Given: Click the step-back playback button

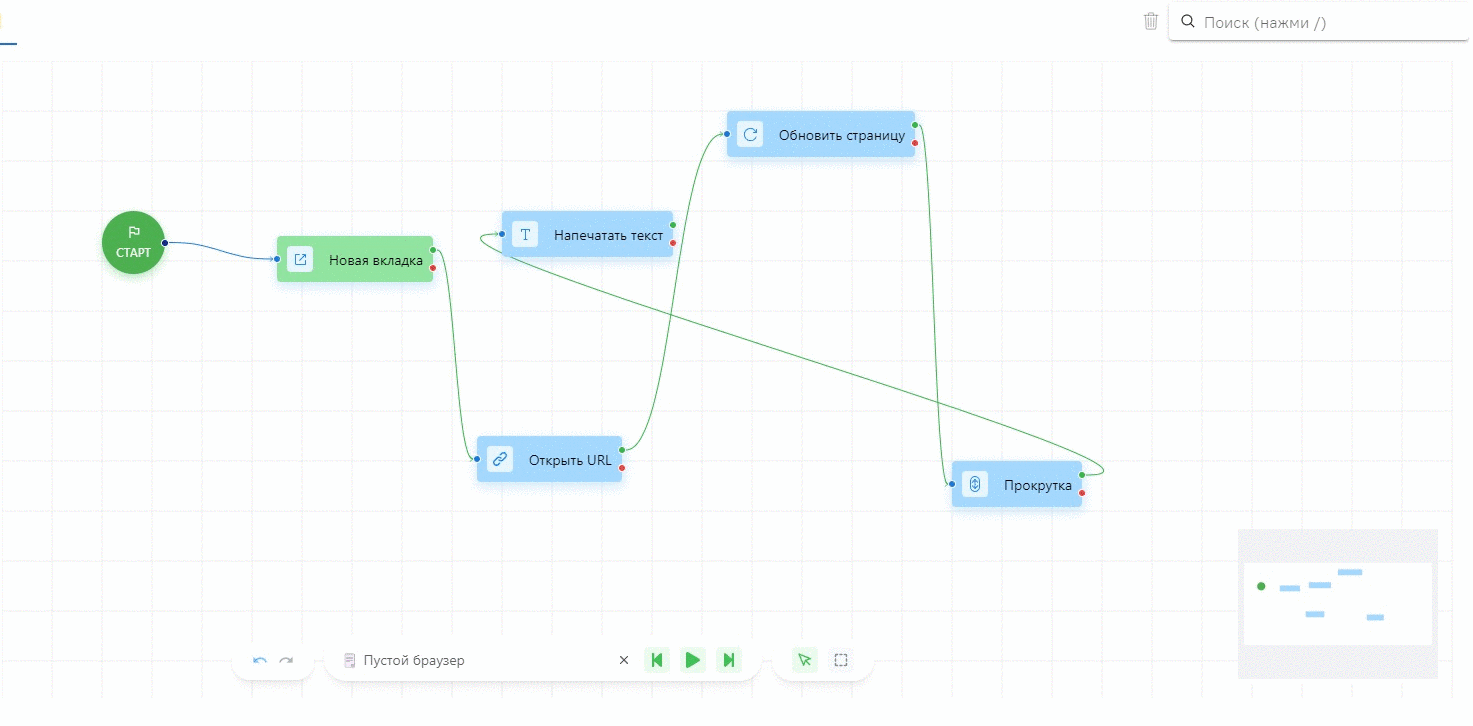Looking at the screenshot, I should (x=657, y=660).
